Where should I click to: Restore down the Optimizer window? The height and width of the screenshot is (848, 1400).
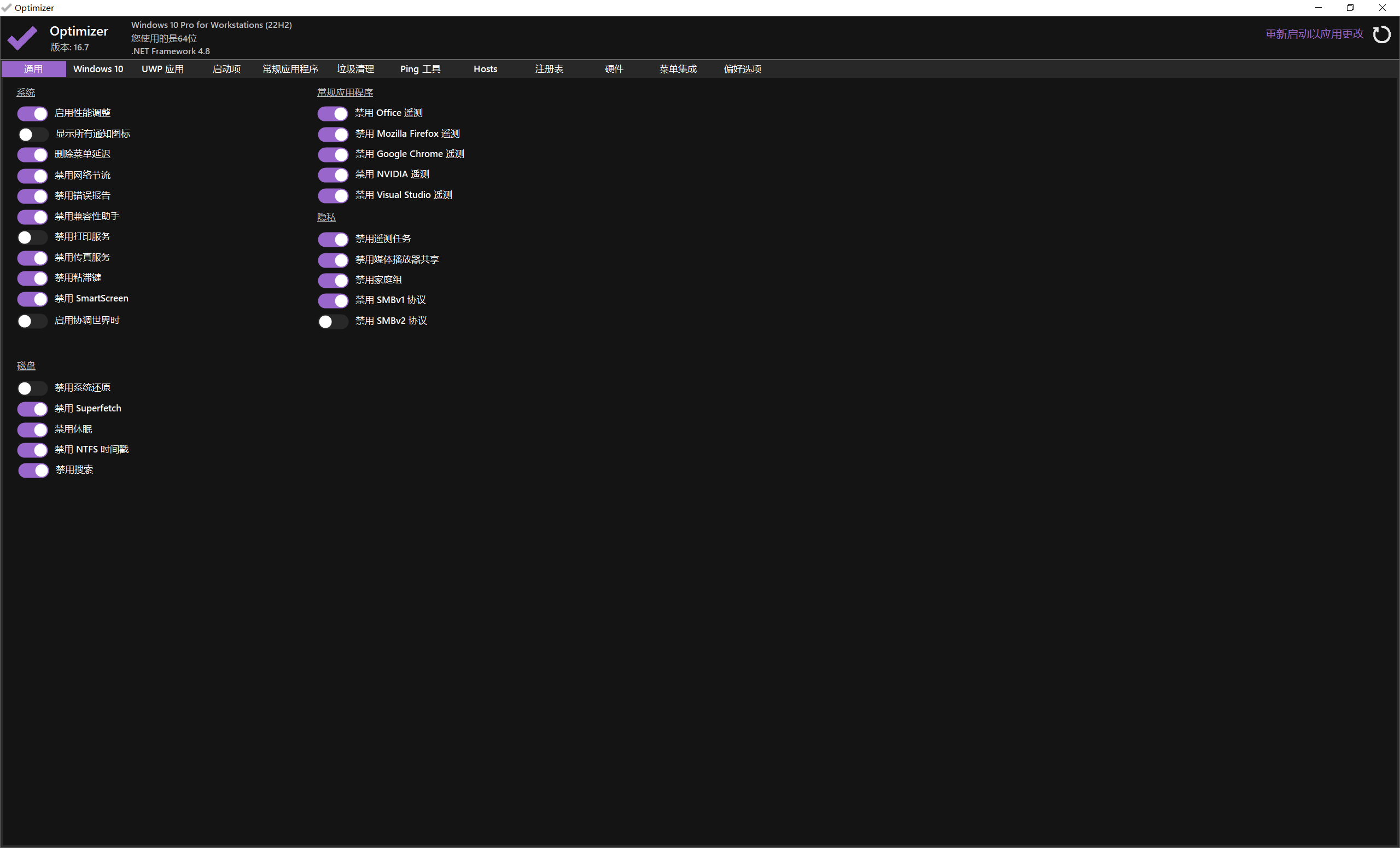pyautogui.click(x=1350, y=8)
